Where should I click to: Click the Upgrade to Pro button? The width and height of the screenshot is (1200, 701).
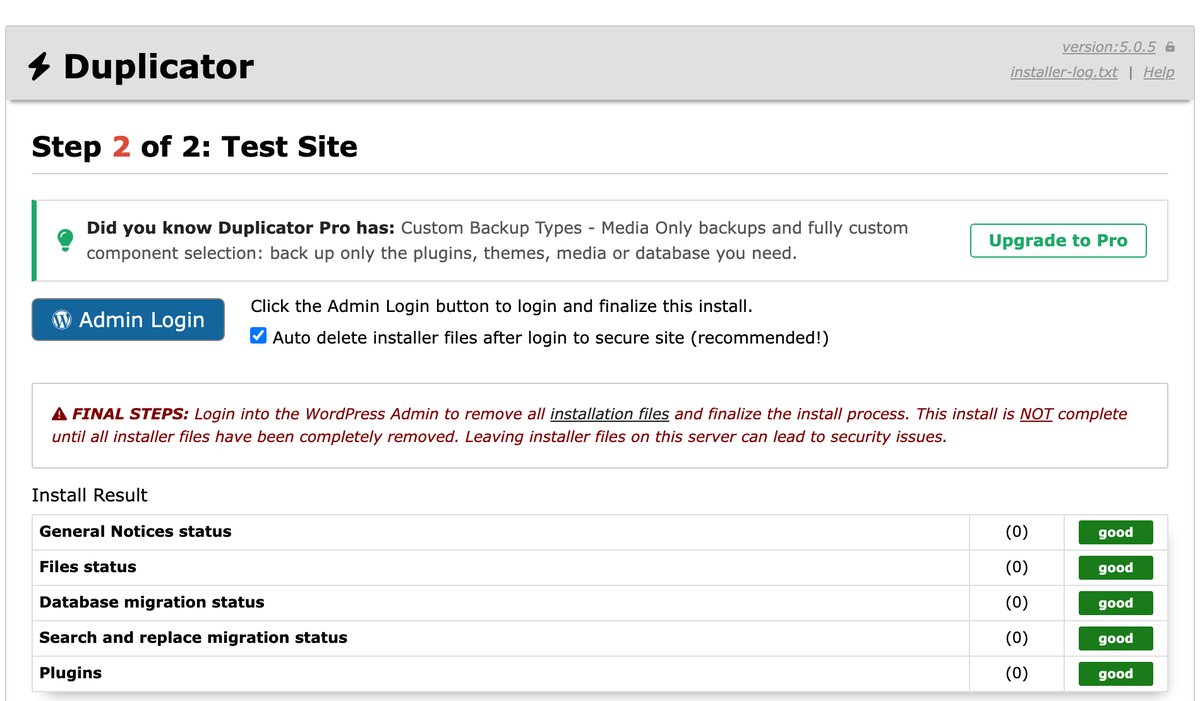tap(1058, 240)
